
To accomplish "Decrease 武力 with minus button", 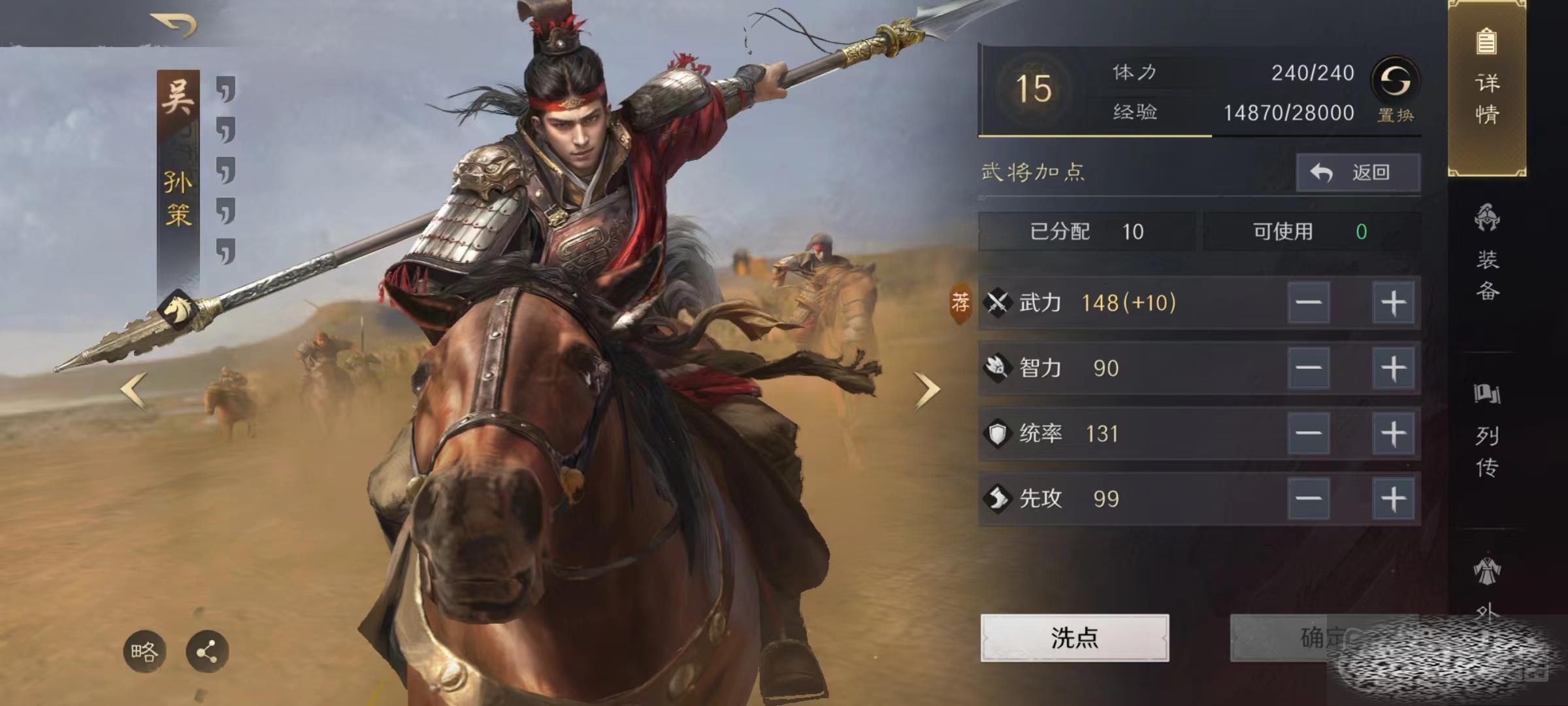I will pyautogui.click(x=1309, y=303).
